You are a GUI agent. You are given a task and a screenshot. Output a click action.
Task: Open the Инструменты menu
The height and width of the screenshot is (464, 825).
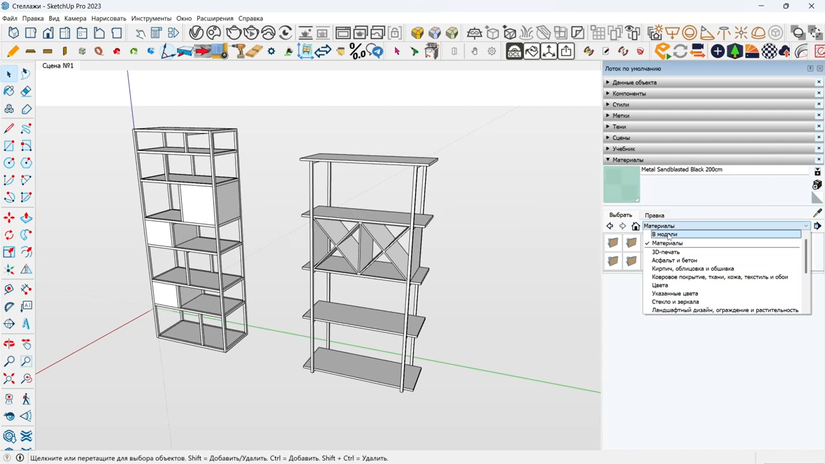[152, 18]
